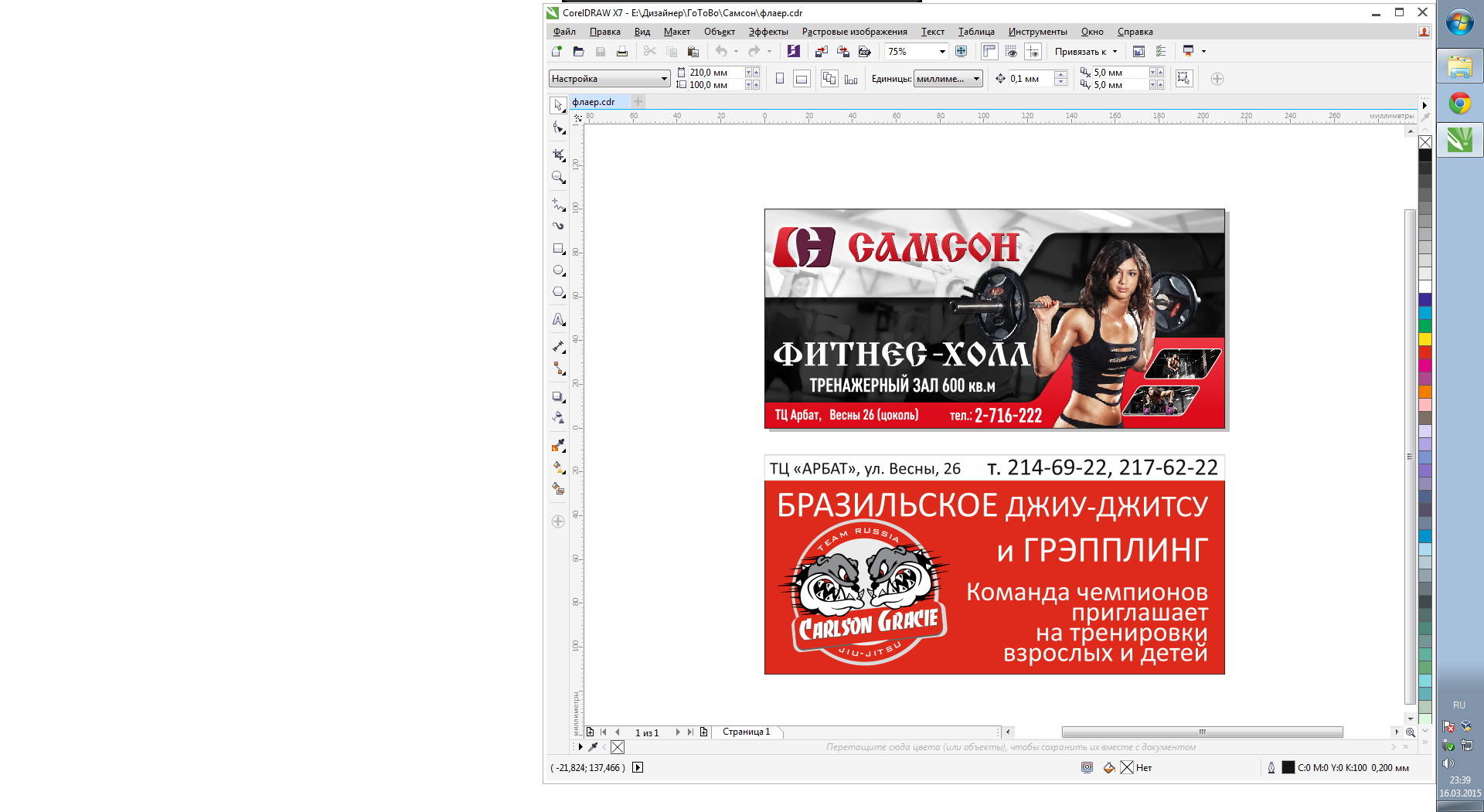Go to the next page arrow
This screenshot has width=1484, height=812.
coord(678,732)
